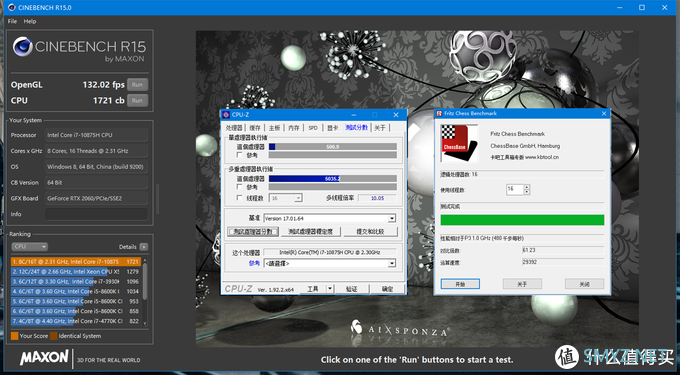680x375 pixels.
Task: Open thread count dropdown showing 16
Action: (286, 198)
